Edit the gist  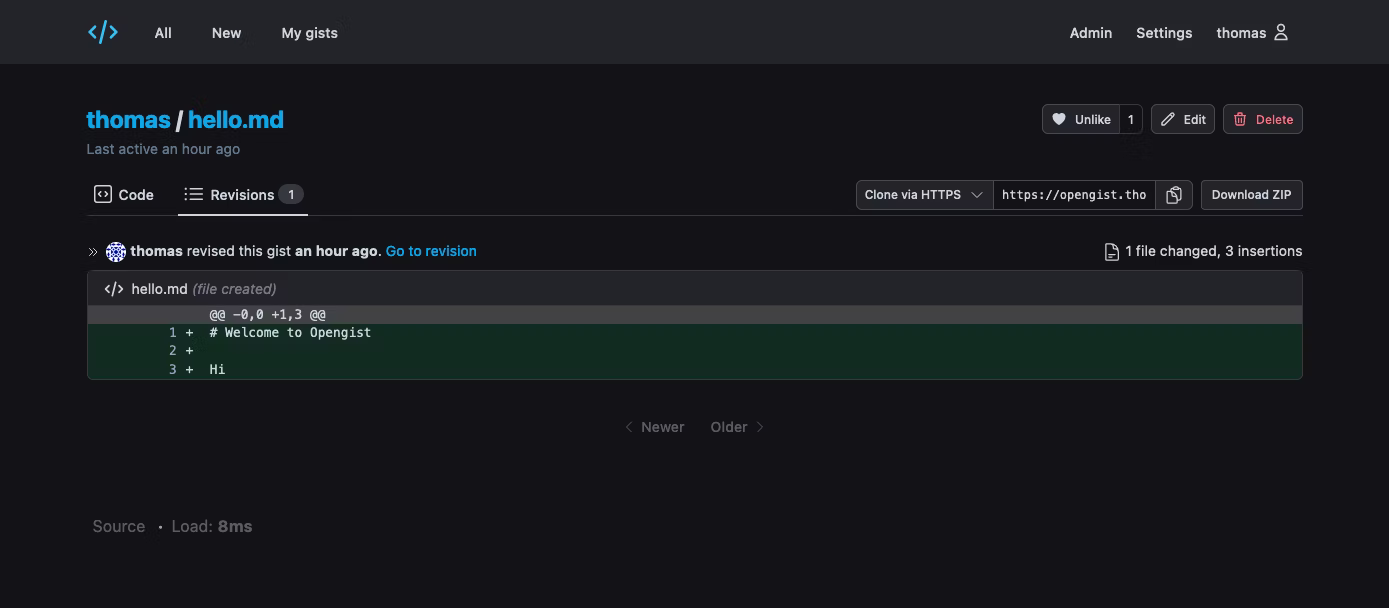(x=1183, y=119)
